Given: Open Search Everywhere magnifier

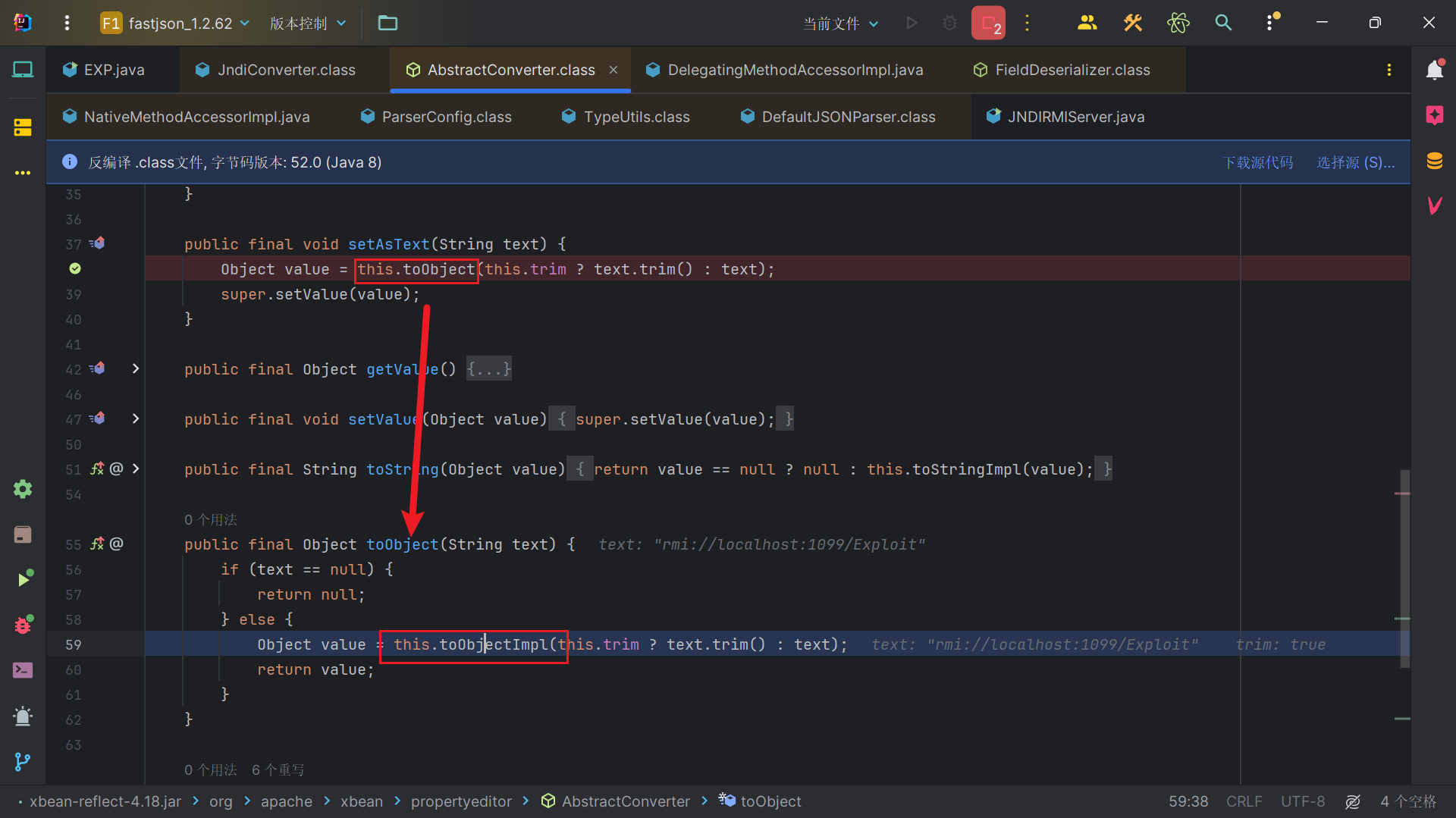Looking at the screenshot, I should point(1223,23).
